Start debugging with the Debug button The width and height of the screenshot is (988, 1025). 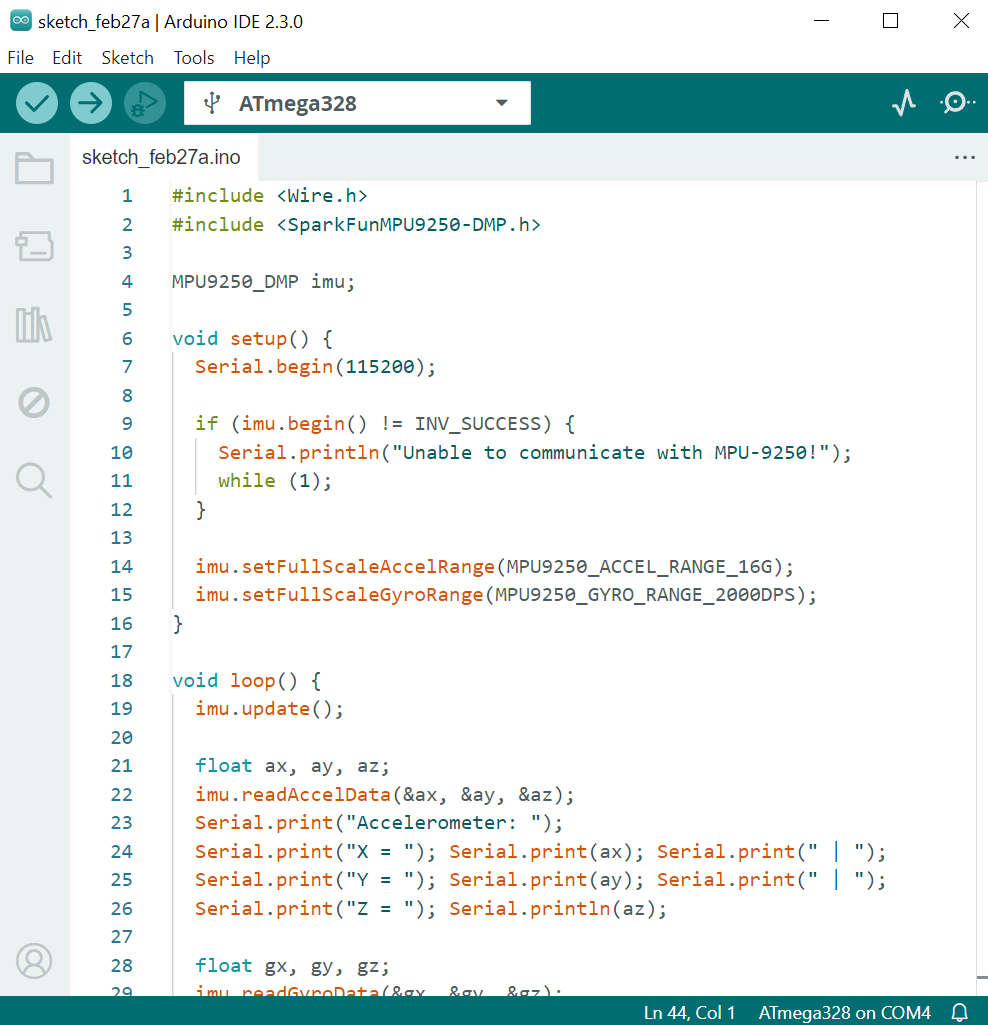click(145, 103)
